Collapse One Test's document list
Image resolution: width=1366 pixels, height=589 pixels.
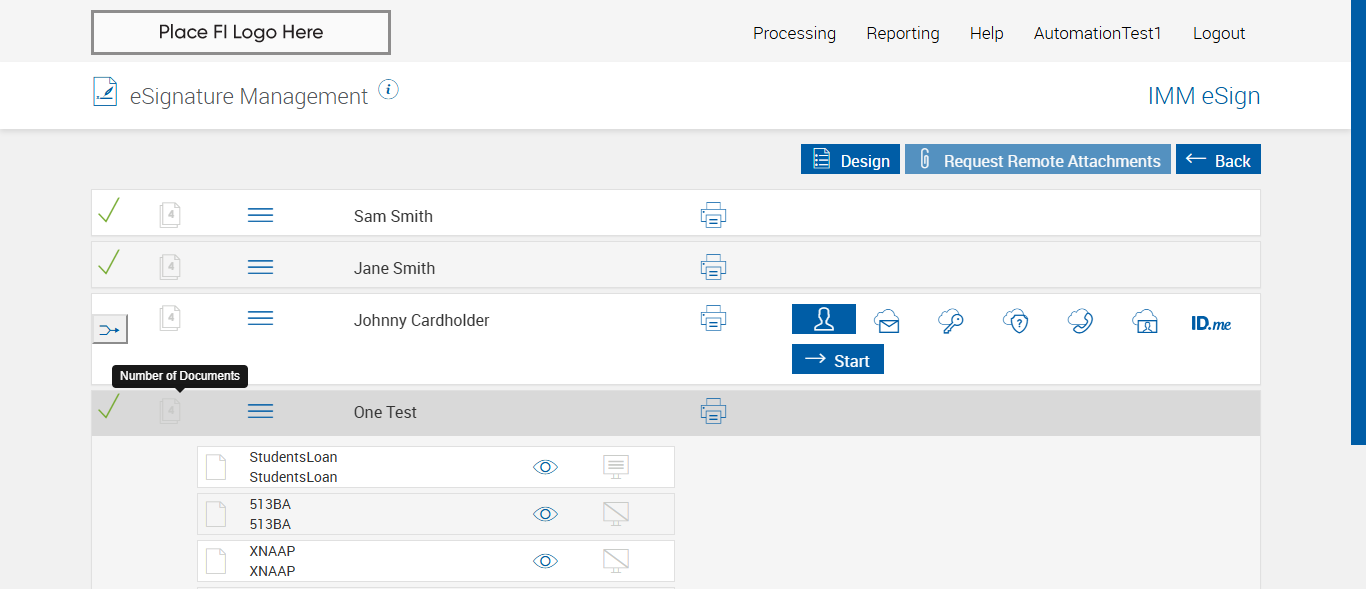pos(260,411)
